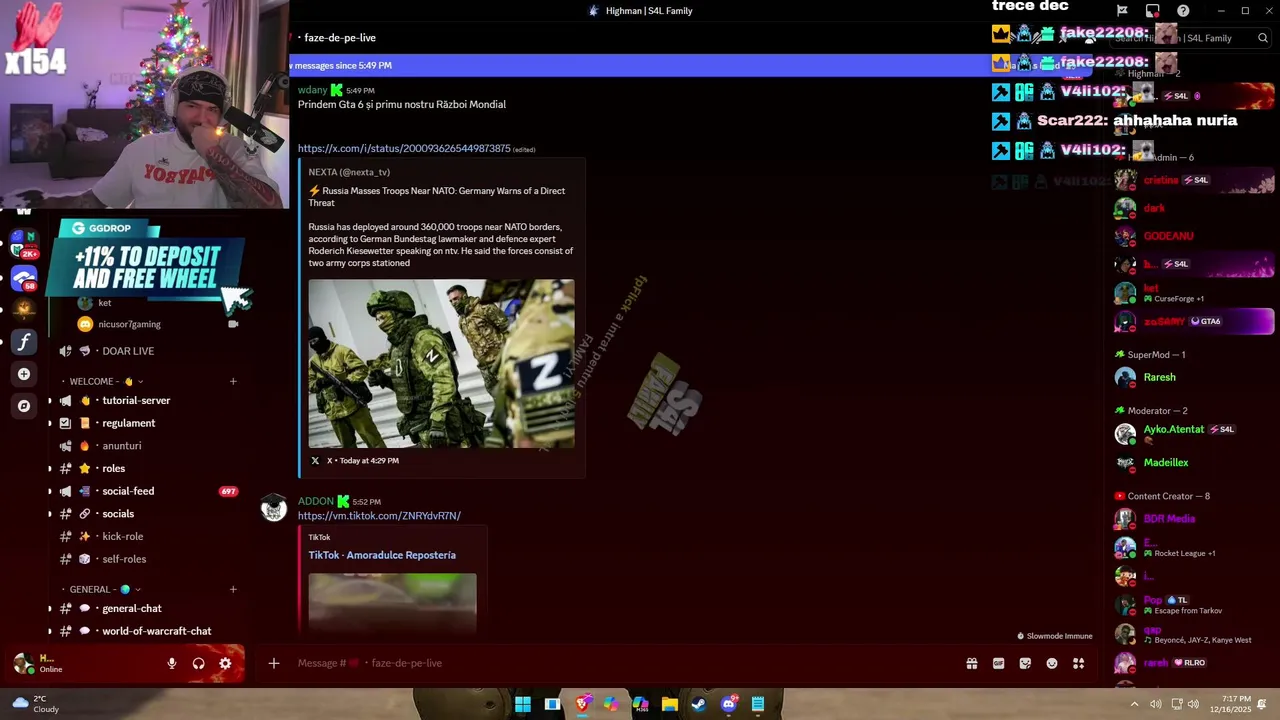Open member rareh with RLRO tag
This screenshot has height=720, width=1280.
click(1156, 662)
